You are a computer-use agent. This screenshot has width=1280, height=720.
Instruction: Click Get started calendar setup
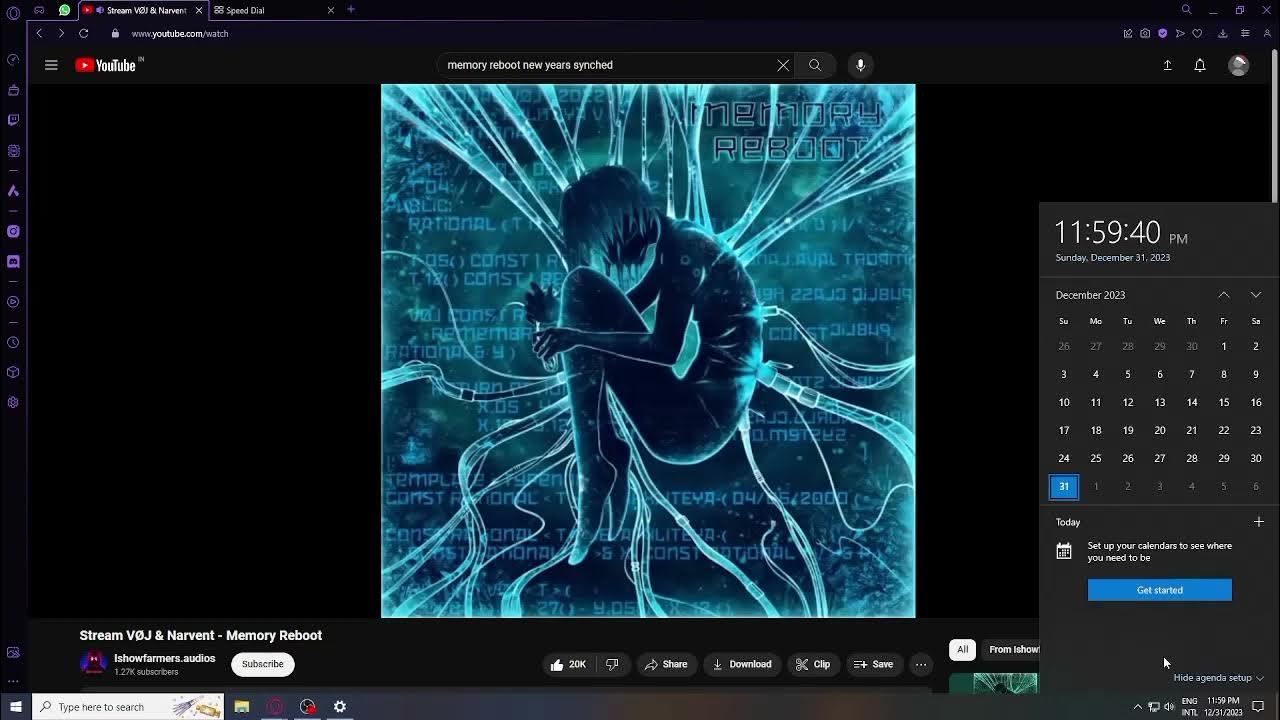pyautogui.click(x=1160, y=590)
